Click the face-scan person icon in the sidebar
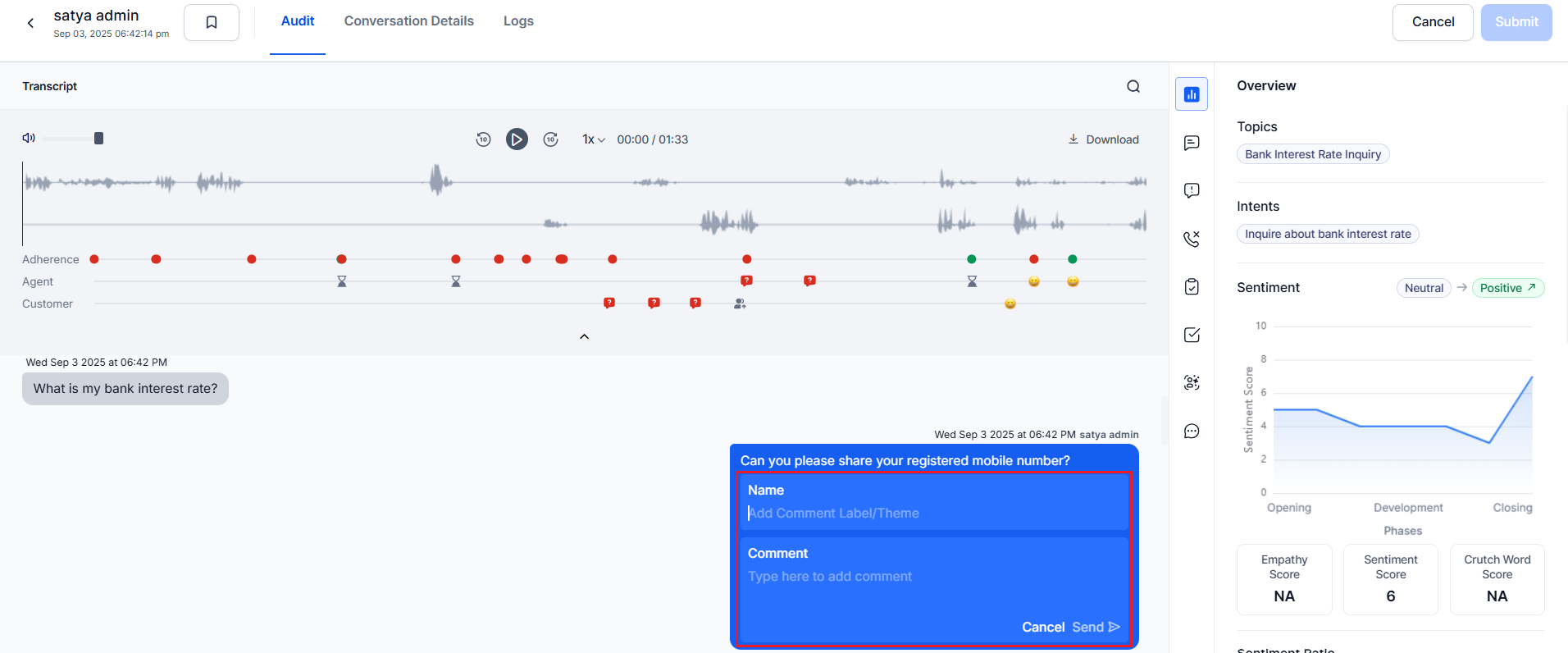Viewport: 1568px width, 653px height. [1192, 382]
